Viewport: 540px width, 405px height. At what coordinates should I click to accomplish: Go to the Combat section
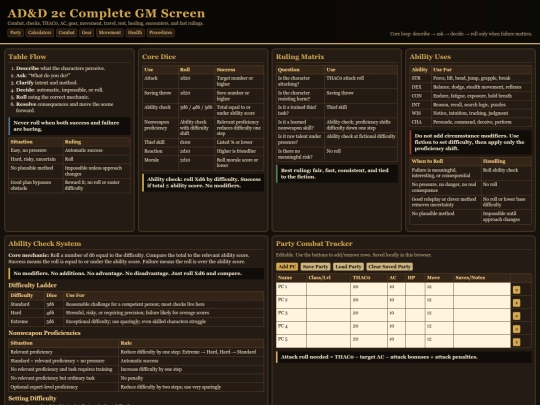pyautogui.click(x=66, y=33)
